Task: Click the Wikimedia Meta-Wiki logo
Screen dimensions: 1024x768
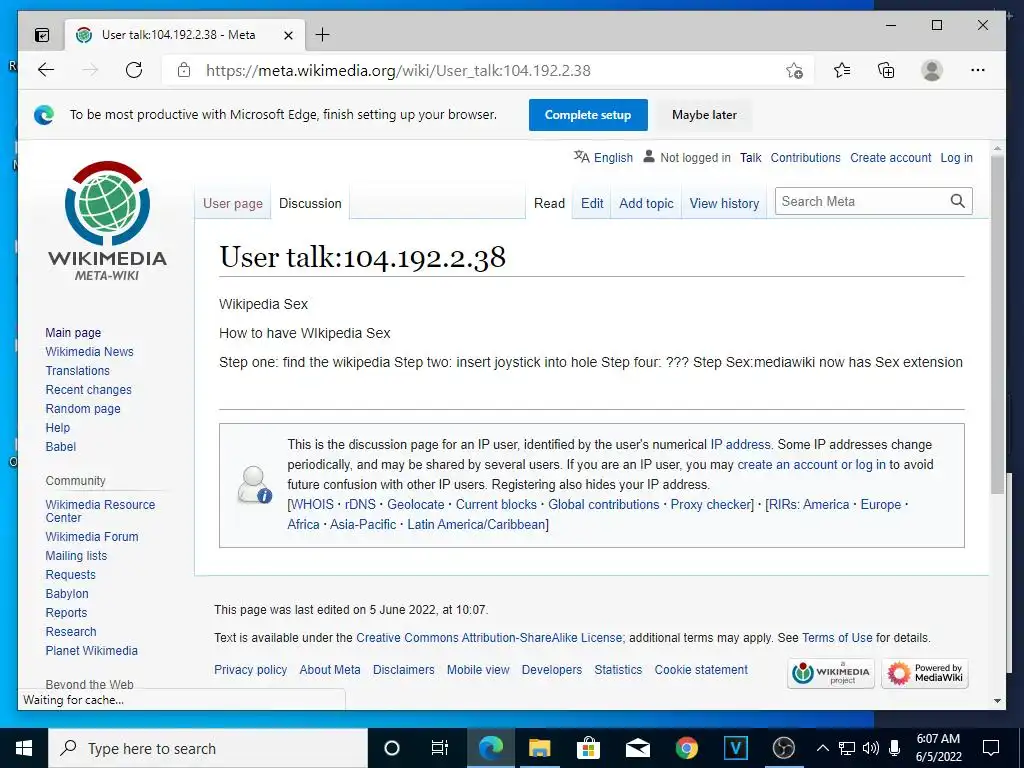Action: tap(107, 221)
